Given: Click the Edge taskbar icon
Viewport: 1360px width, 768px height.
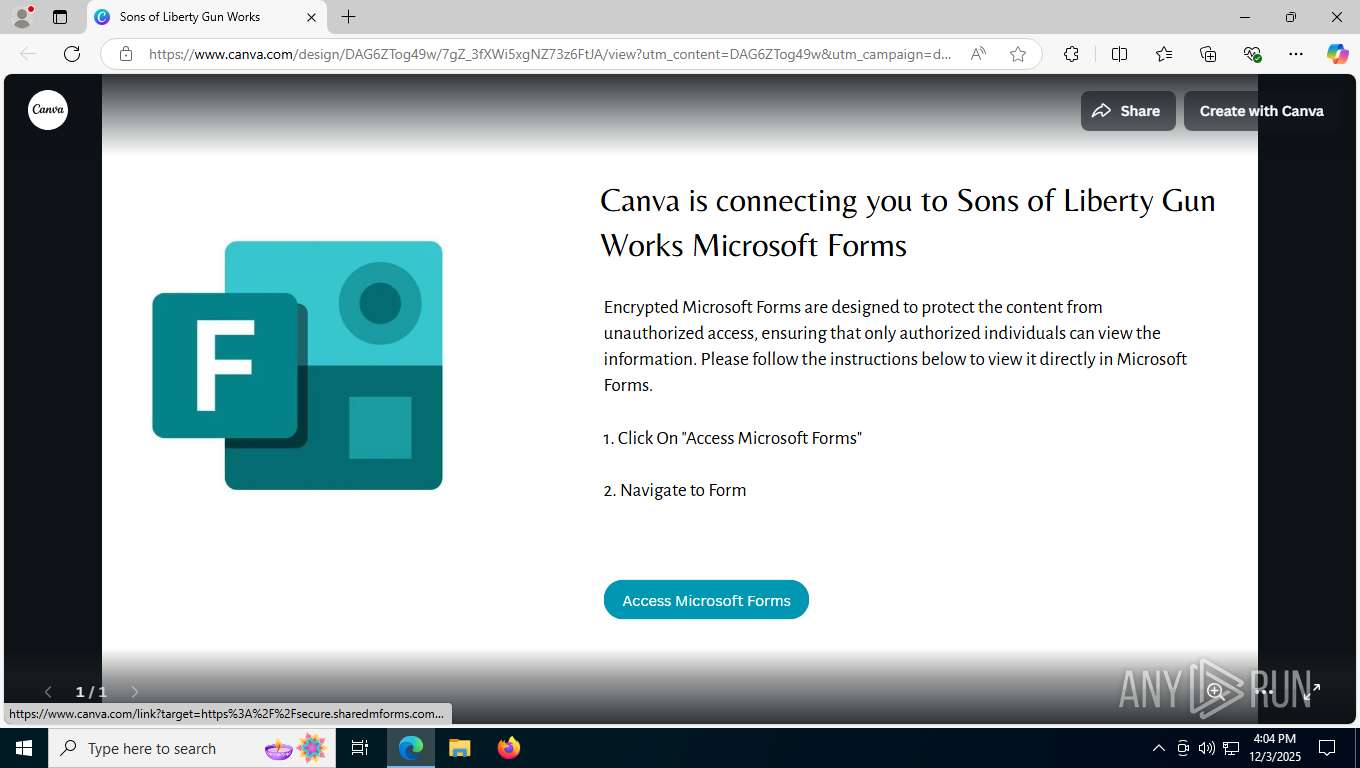Looking at the screenshot, I should coord(411,748).
